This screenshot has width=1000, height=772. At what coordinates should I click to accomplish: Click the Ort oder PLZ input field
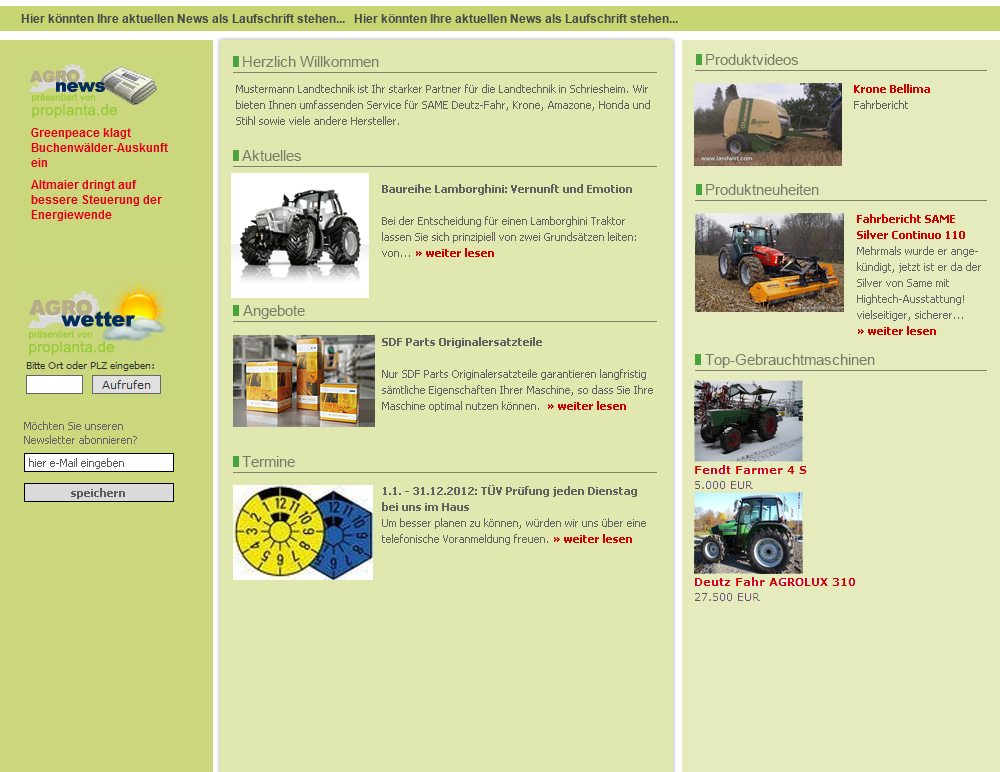coord(54,385)
